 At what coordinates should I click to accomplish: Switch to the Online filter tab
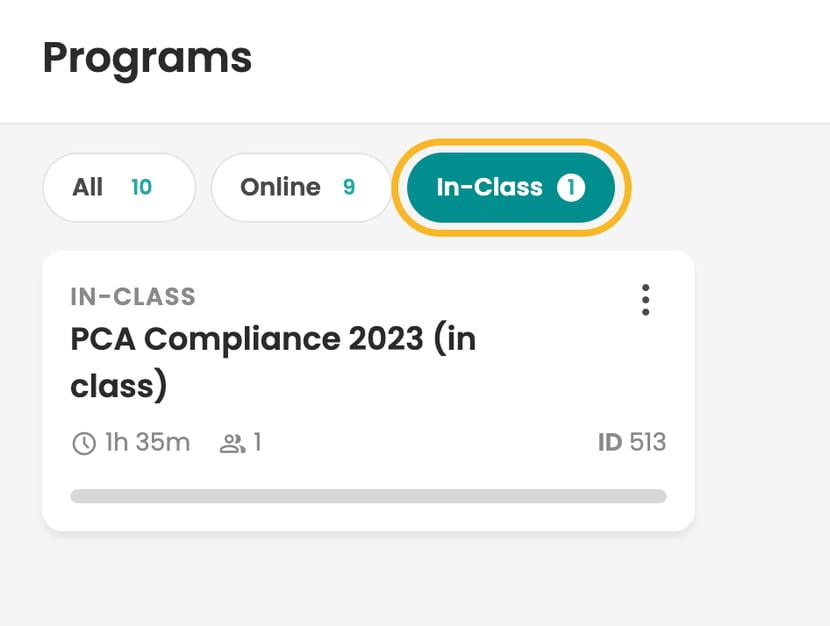coord(301,187)
